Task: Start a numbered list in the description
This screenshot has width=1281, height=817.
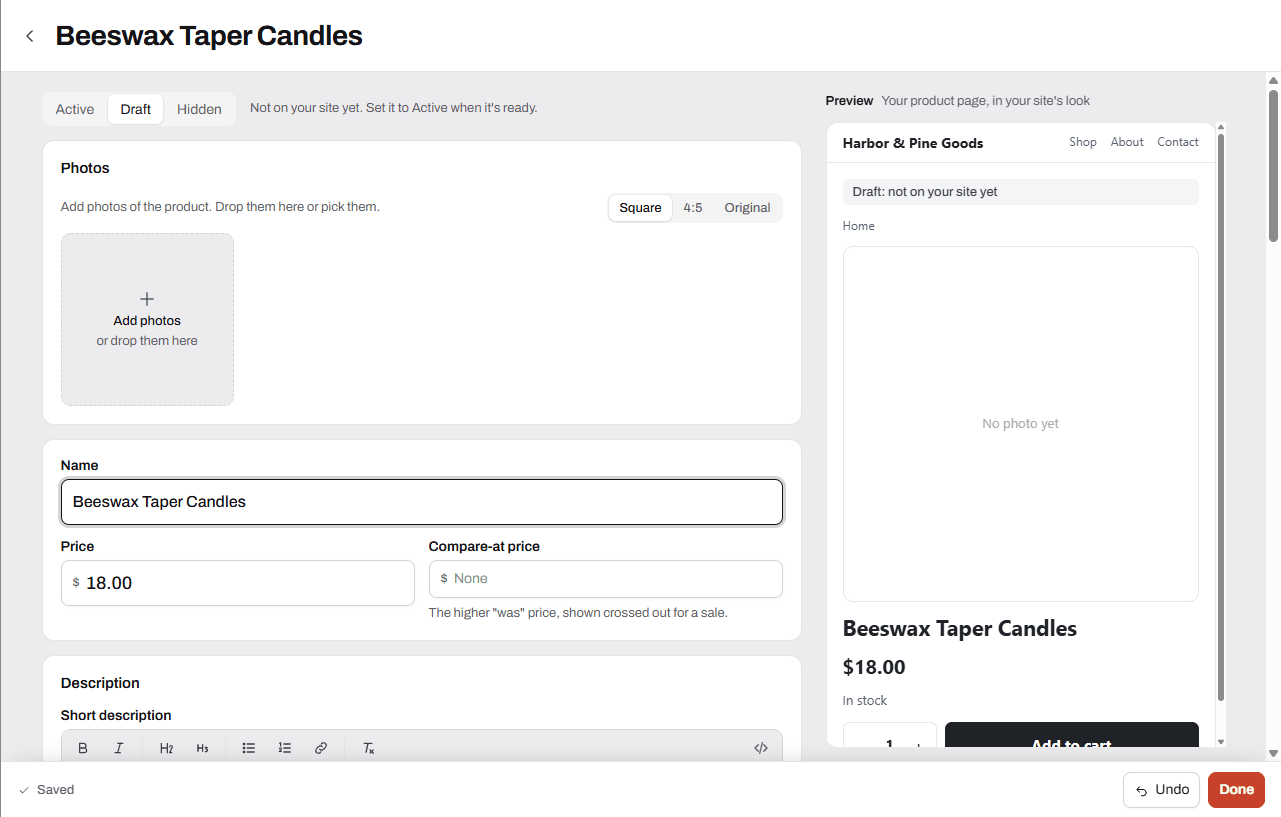Action: [285, 748]
